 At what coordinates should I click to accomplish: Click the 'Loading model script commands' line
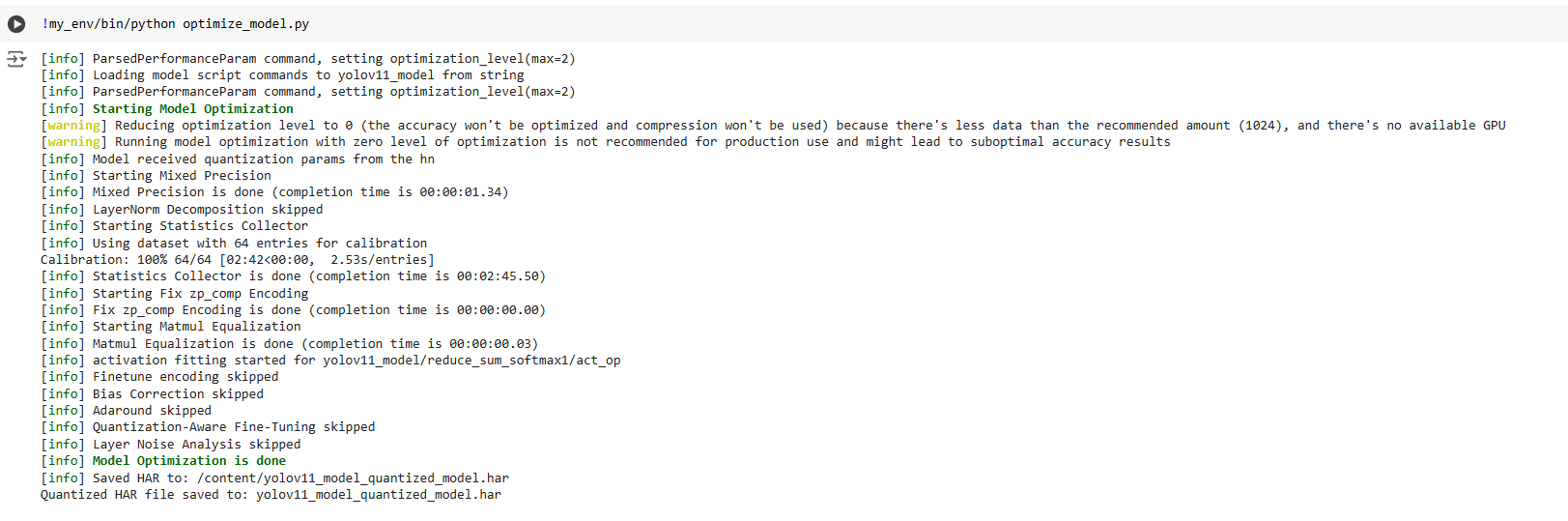tap(282, 75)
